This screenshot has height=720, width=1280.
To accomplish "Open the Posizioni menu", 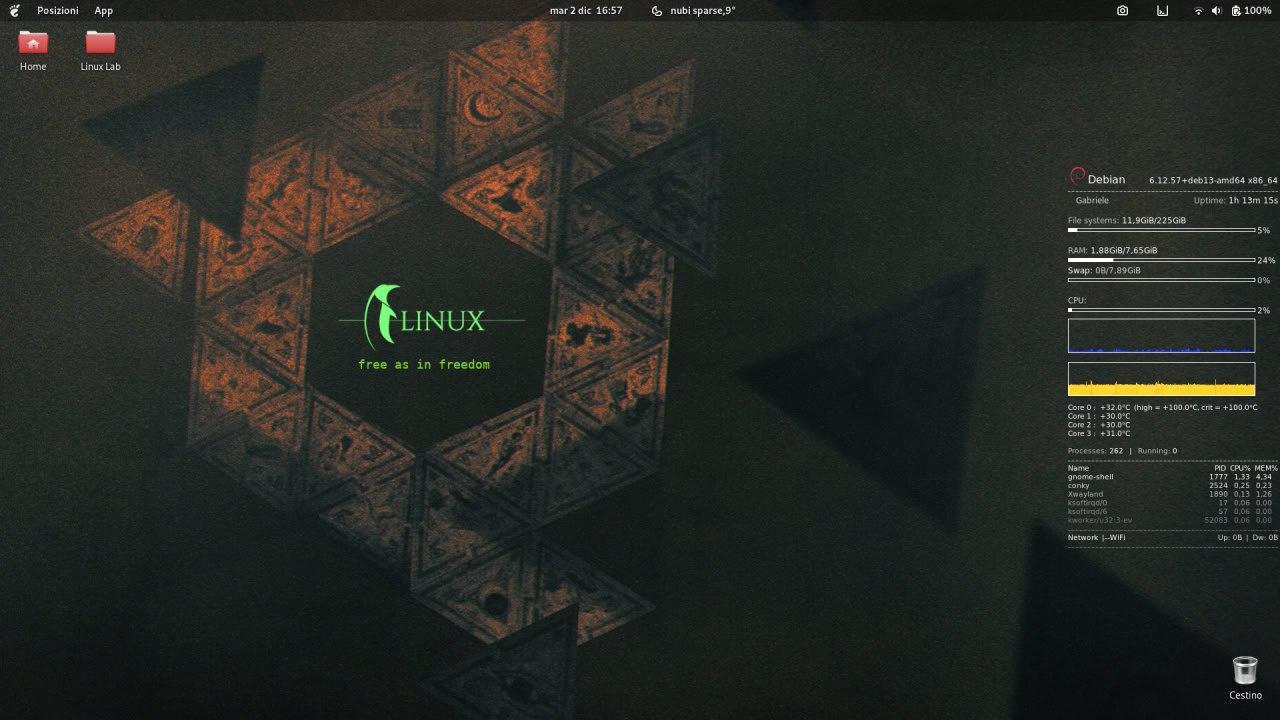I will 57,10.
